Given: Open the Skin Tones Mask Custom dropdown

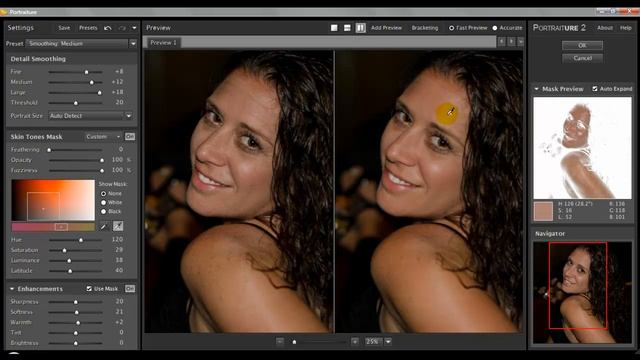Looking at the screenshot, I should click(103, 136).
